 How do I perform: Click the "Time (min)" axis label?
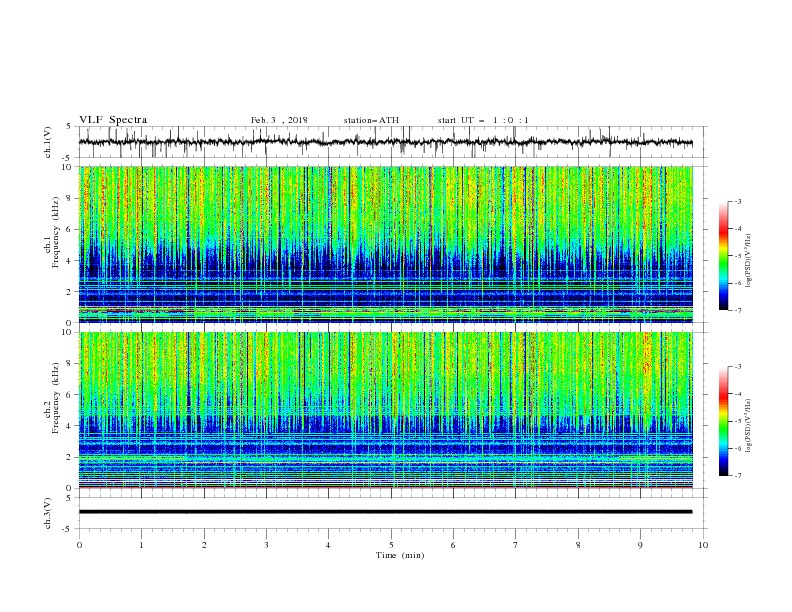point(400,555)
